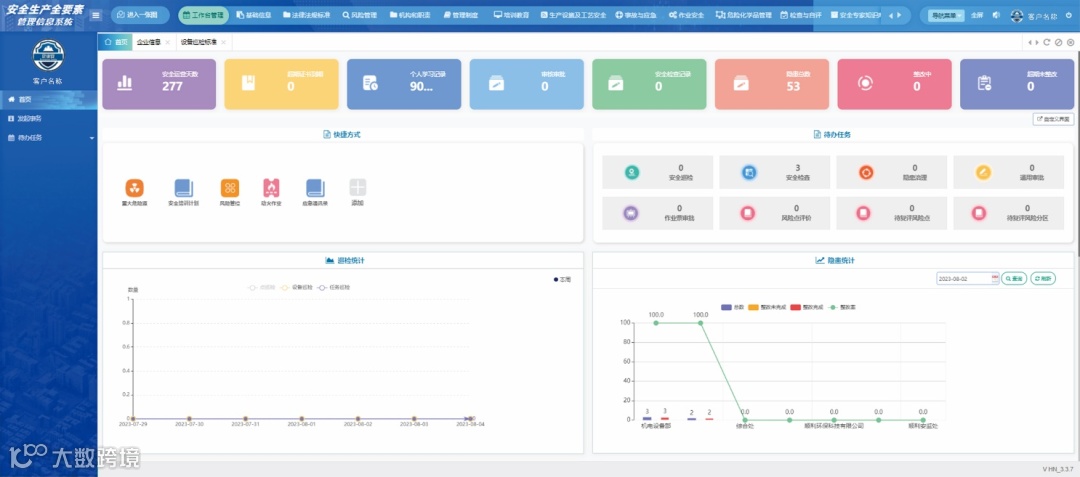This screenshot has height=477, width=1080.
Task: Add a new shortcut with 添加
Action: (357, 193)
